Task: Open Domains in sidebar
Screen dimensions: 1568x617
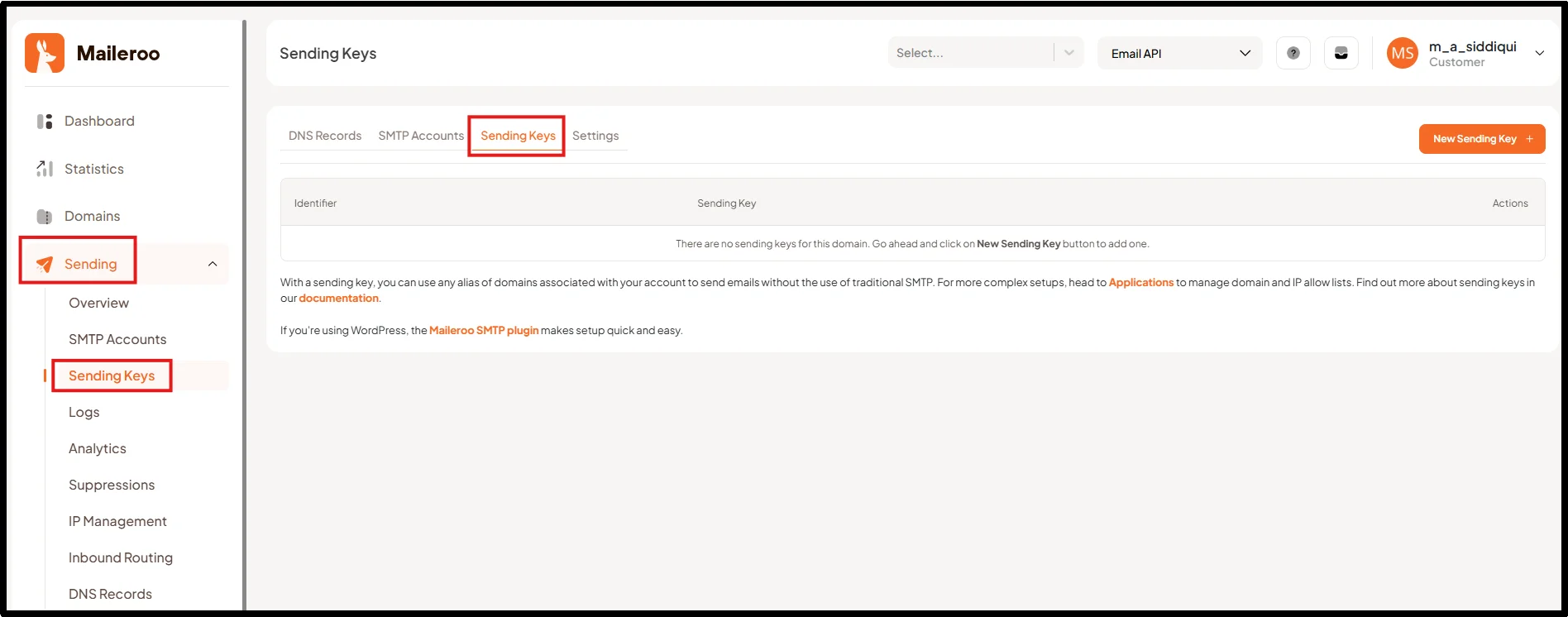Action: pyautogui.click(x=93, y=216)
